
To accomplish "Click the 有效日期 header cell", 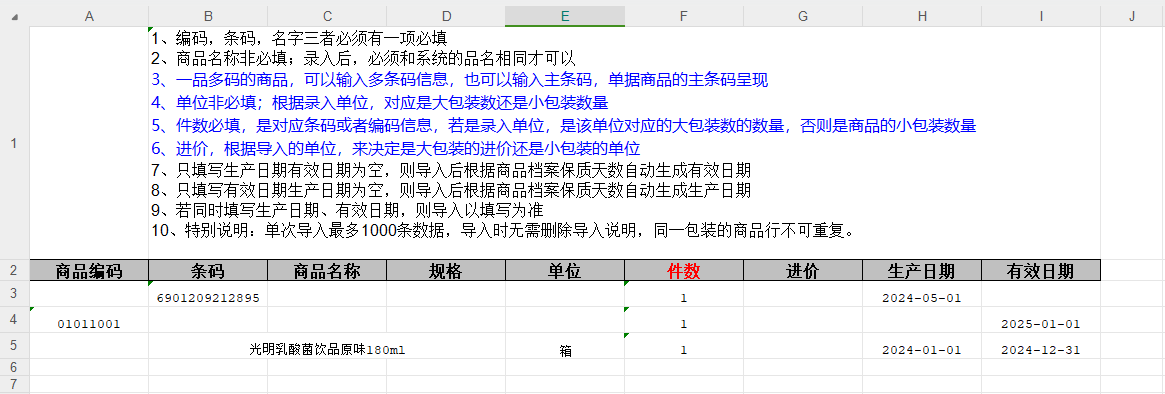I will [x=1040, y=271].
